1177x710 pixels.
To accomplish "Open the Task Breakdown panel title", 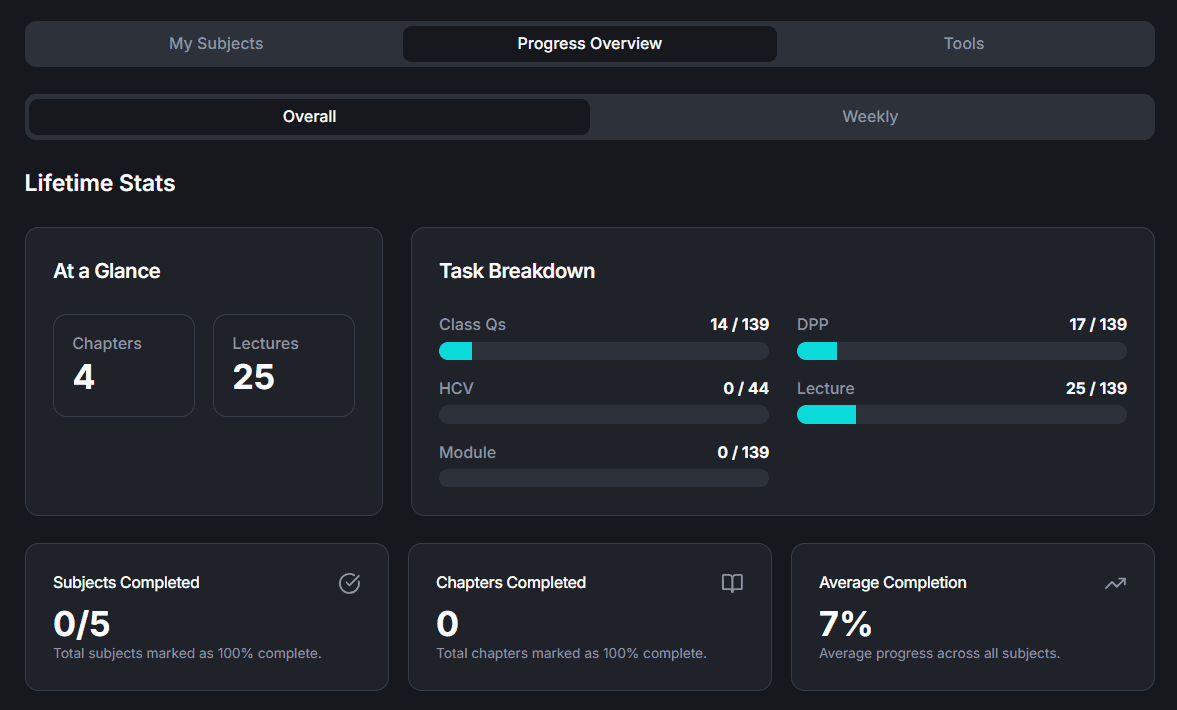I will click(x=516, y=270).
